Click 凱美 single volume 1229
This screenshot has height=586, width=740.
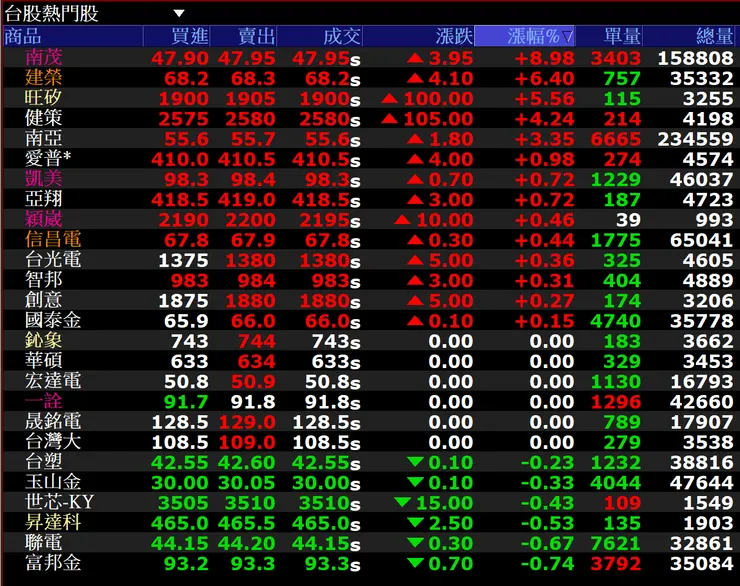tap(616, 180)
